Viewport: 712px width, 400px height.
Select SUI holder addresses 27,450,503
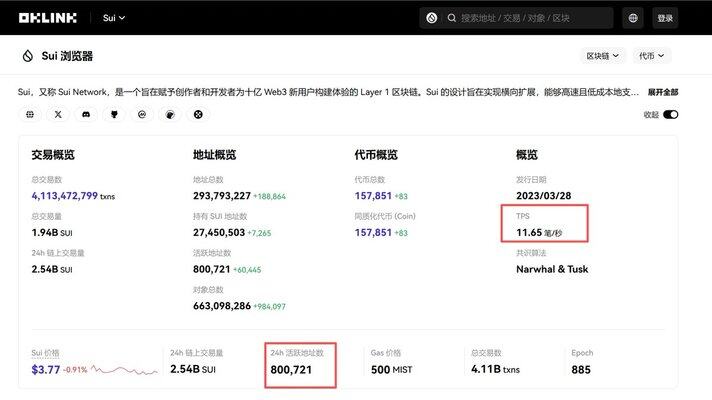(x=219, y=232)
